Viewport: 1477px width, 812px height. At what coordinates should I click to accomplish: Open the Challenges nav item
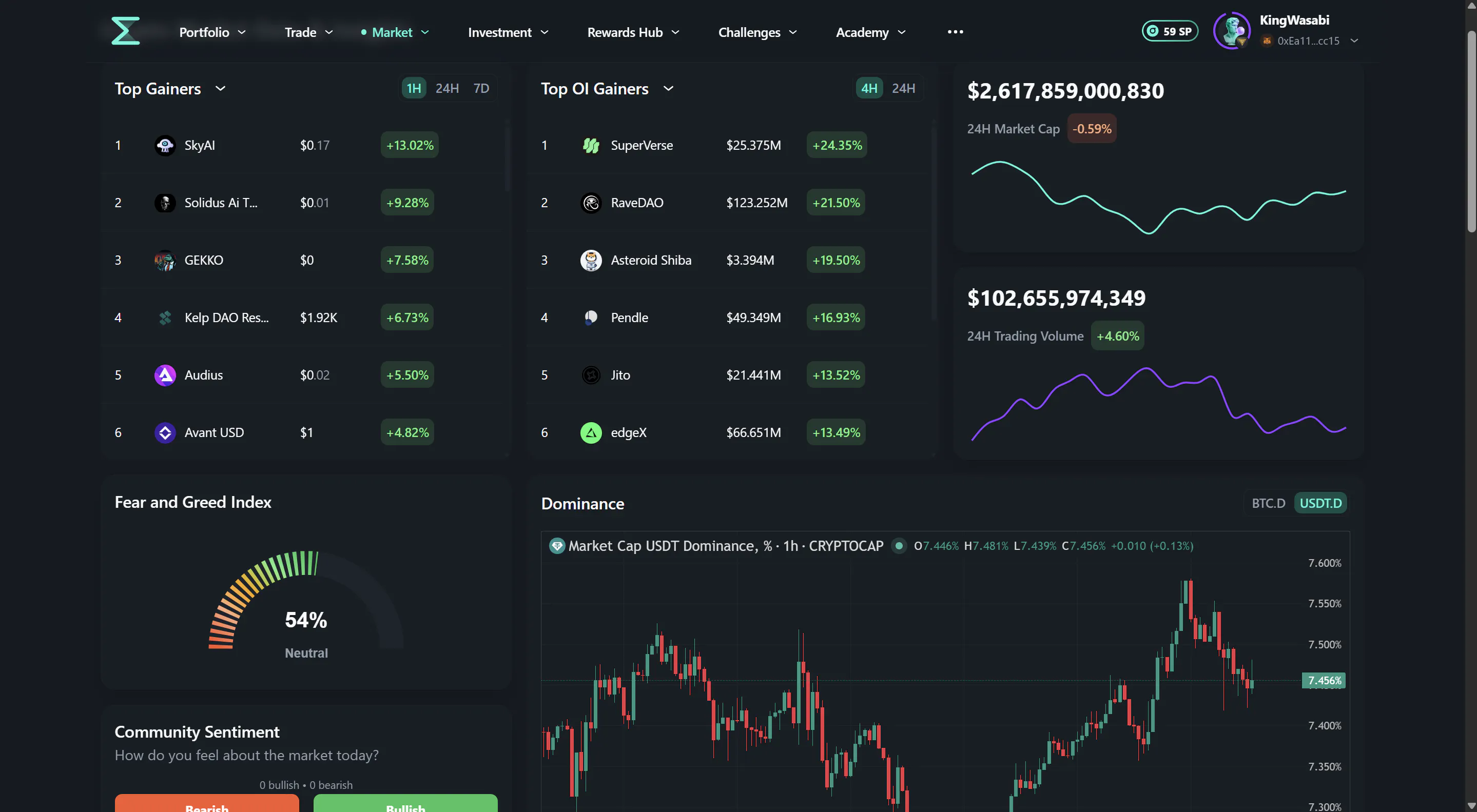[x=749, y=32]
